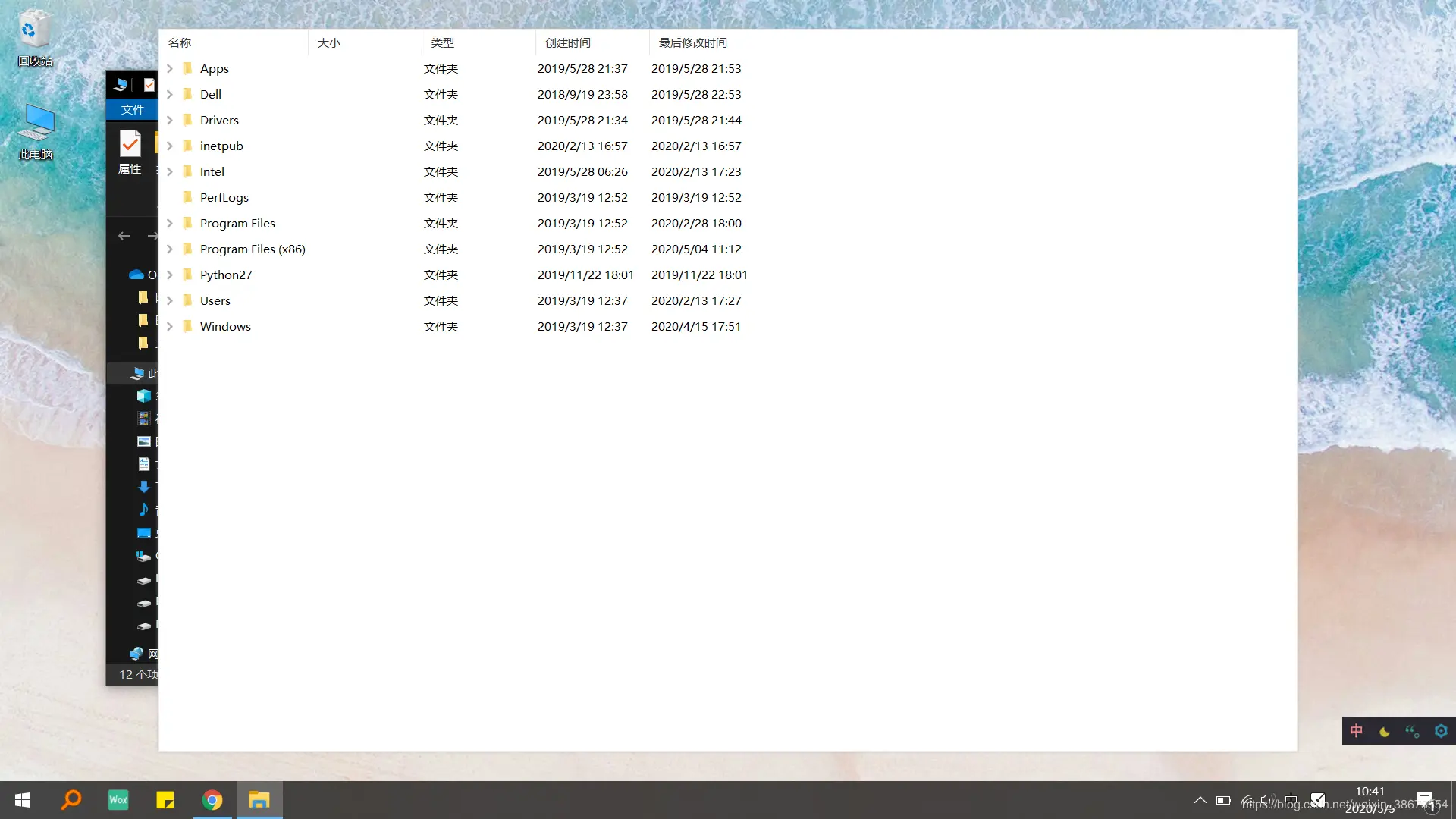This screenshot has width=1456, height=819.
Task: Show hidden tray icons with up arrow
Action: pos(1200,800)
